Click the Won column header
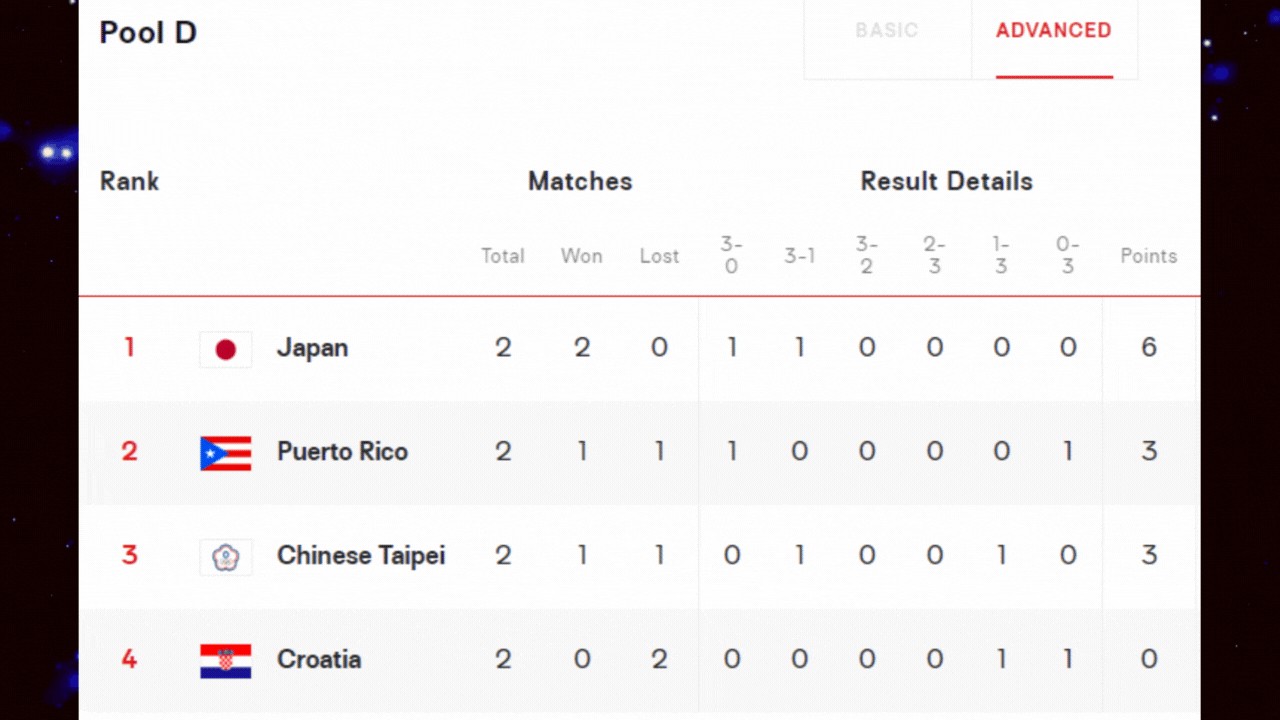1280x720 pixels. [582, 256]
